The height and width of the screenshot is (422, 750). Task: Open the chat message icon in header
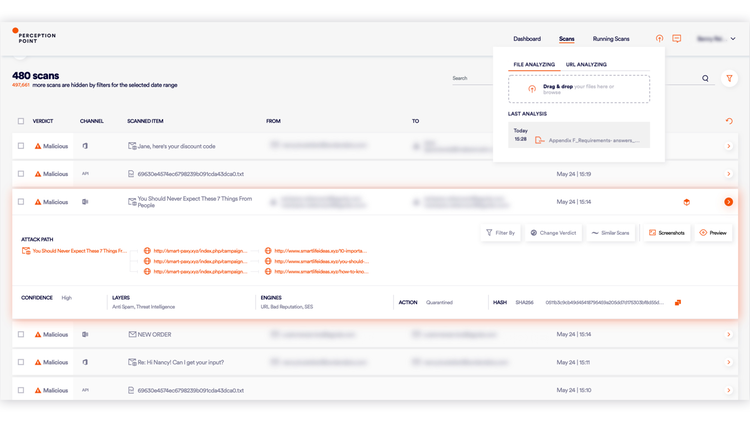pos(677,39)
